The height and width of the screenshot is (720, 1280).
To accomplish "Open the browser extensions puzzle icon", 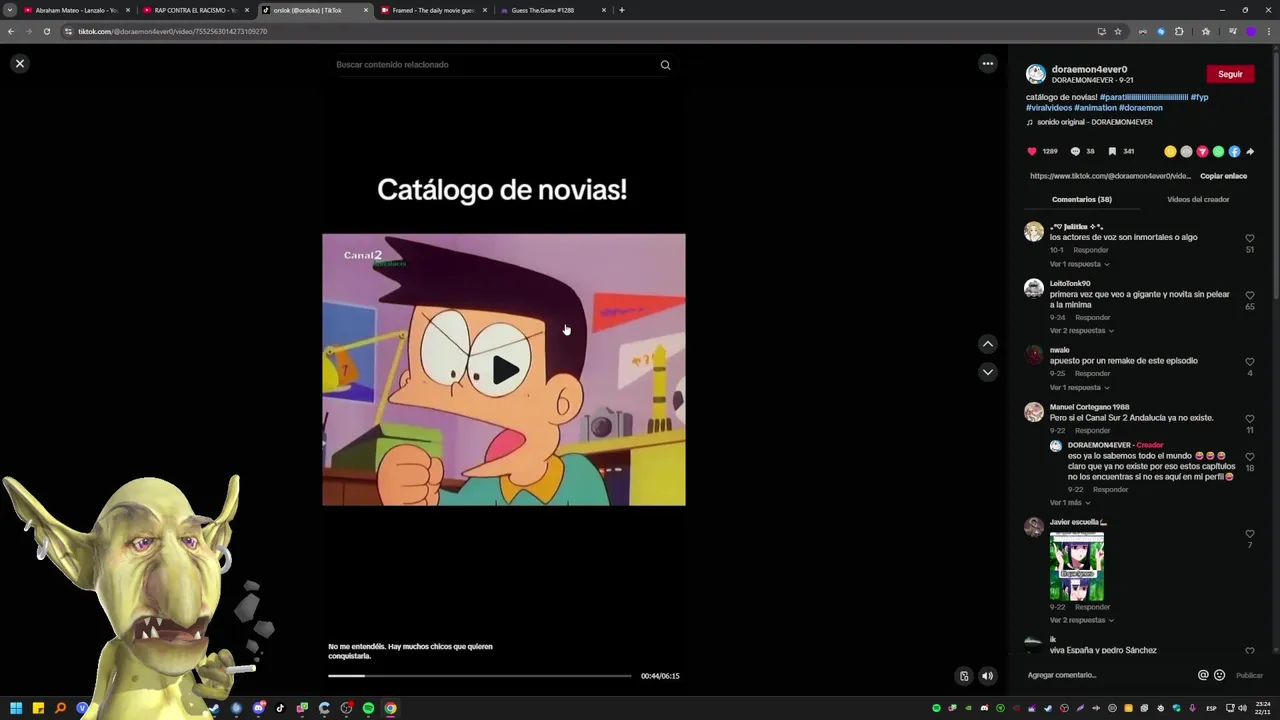I will point(1179,31).
